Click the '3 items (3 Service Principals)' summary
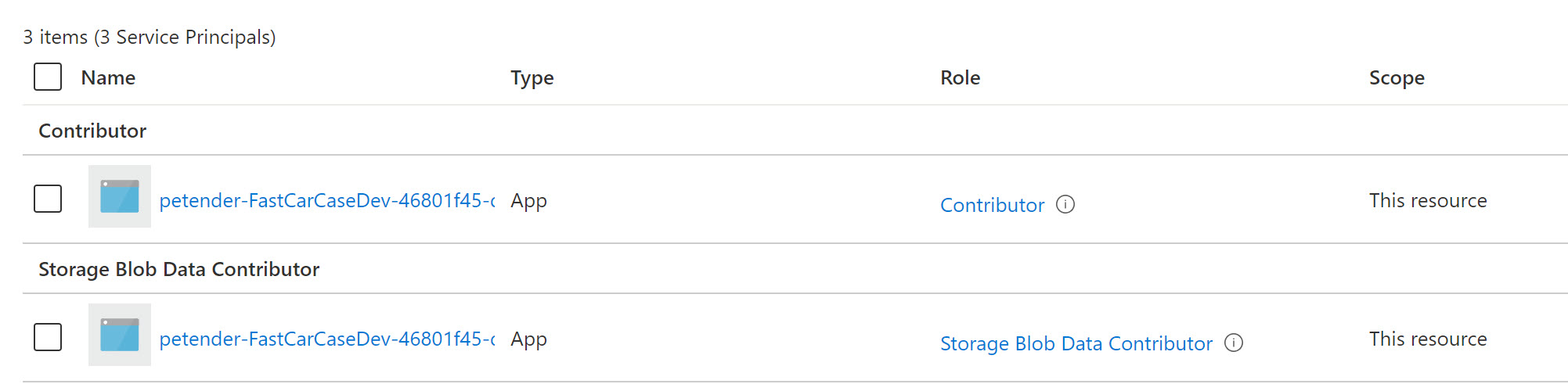This screenshot has width=1568, height=384. pos(150,37)
